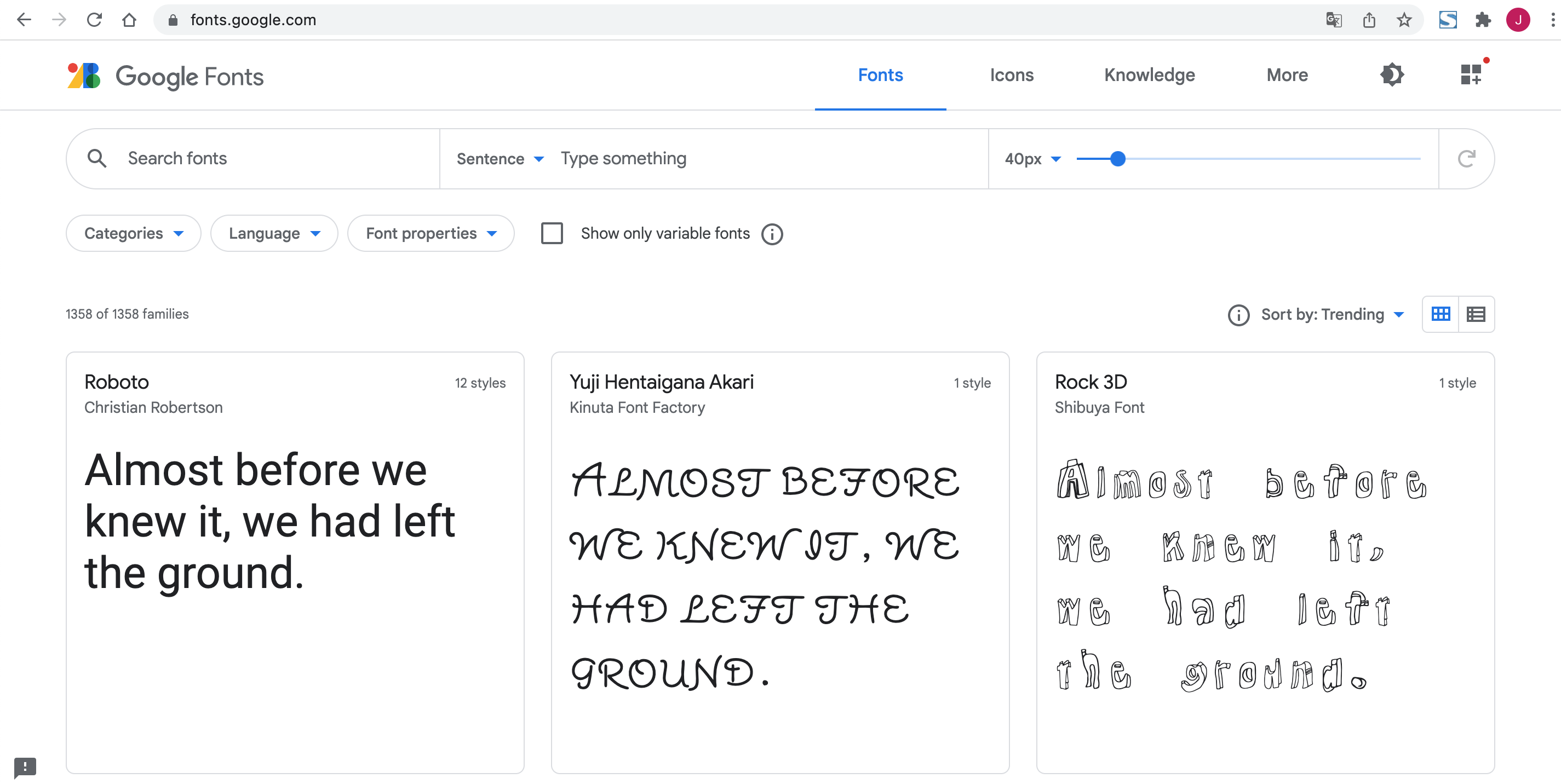Switch to grid view layout
This screenshot has height=784, width=1561.
pos(1441,314)
